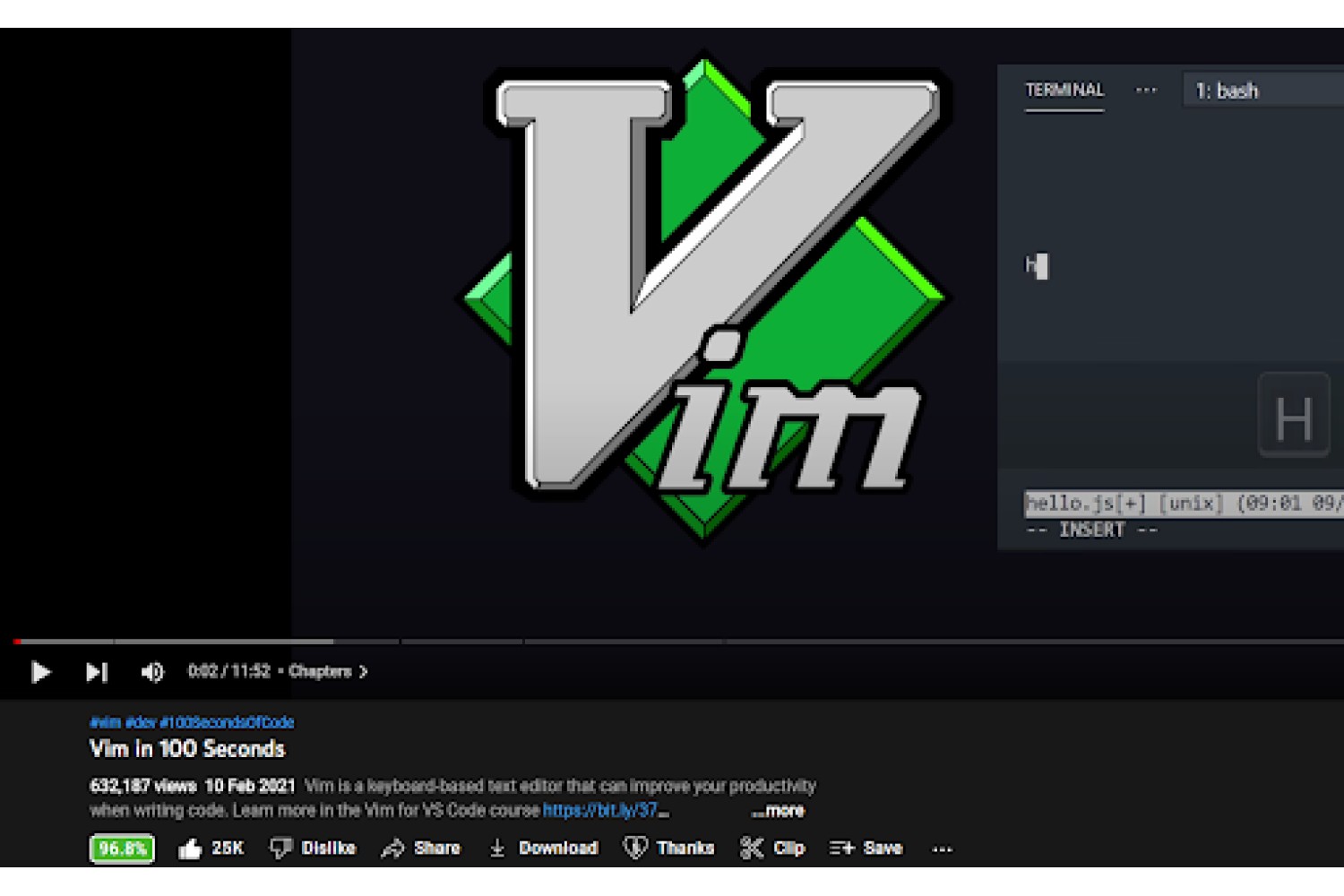Image resolution: width=1344 pixels, height=896 pixels.
Task: Download the video
Action: [543, 848]
